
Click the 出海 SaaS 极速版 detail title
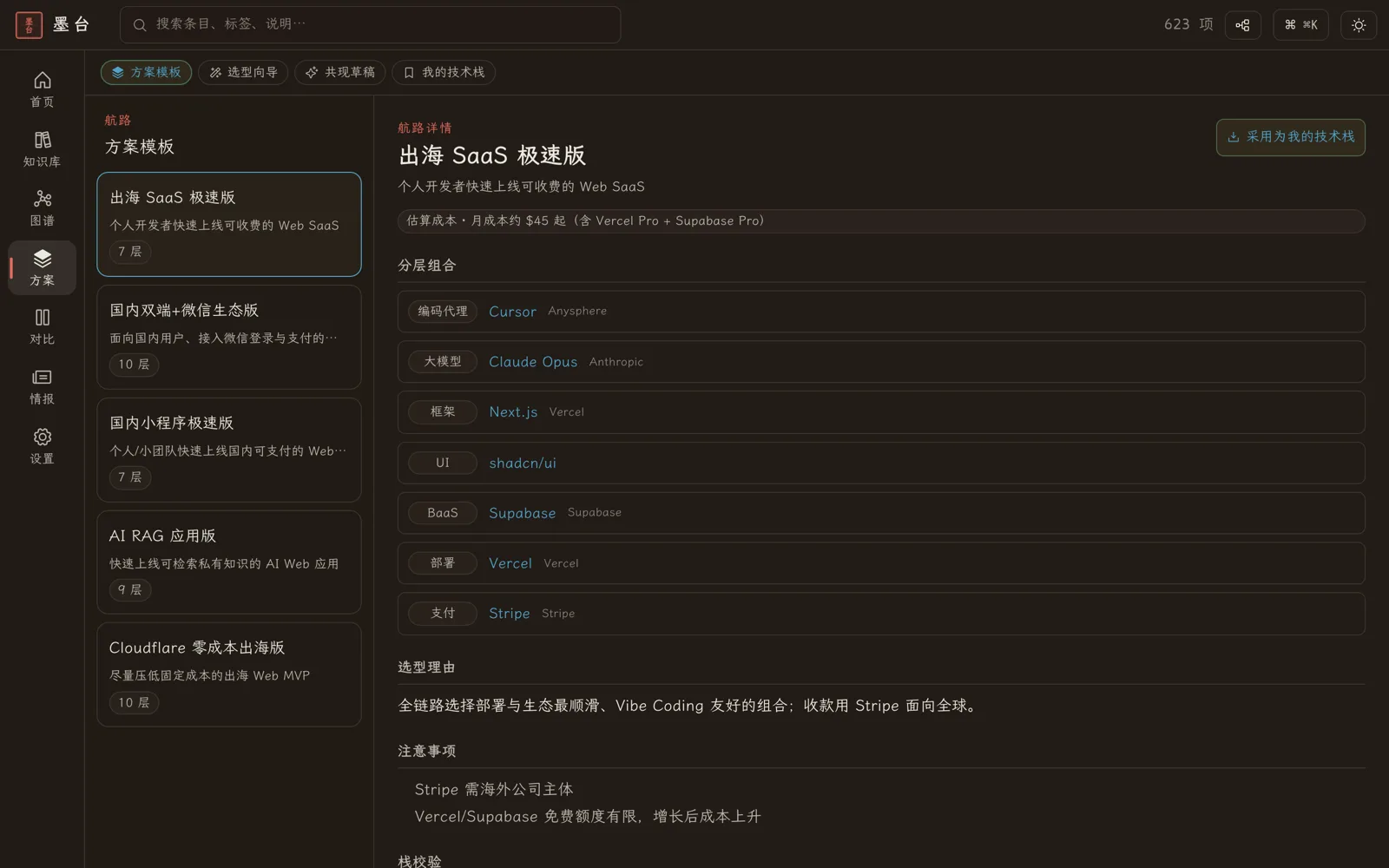[492, 156]
